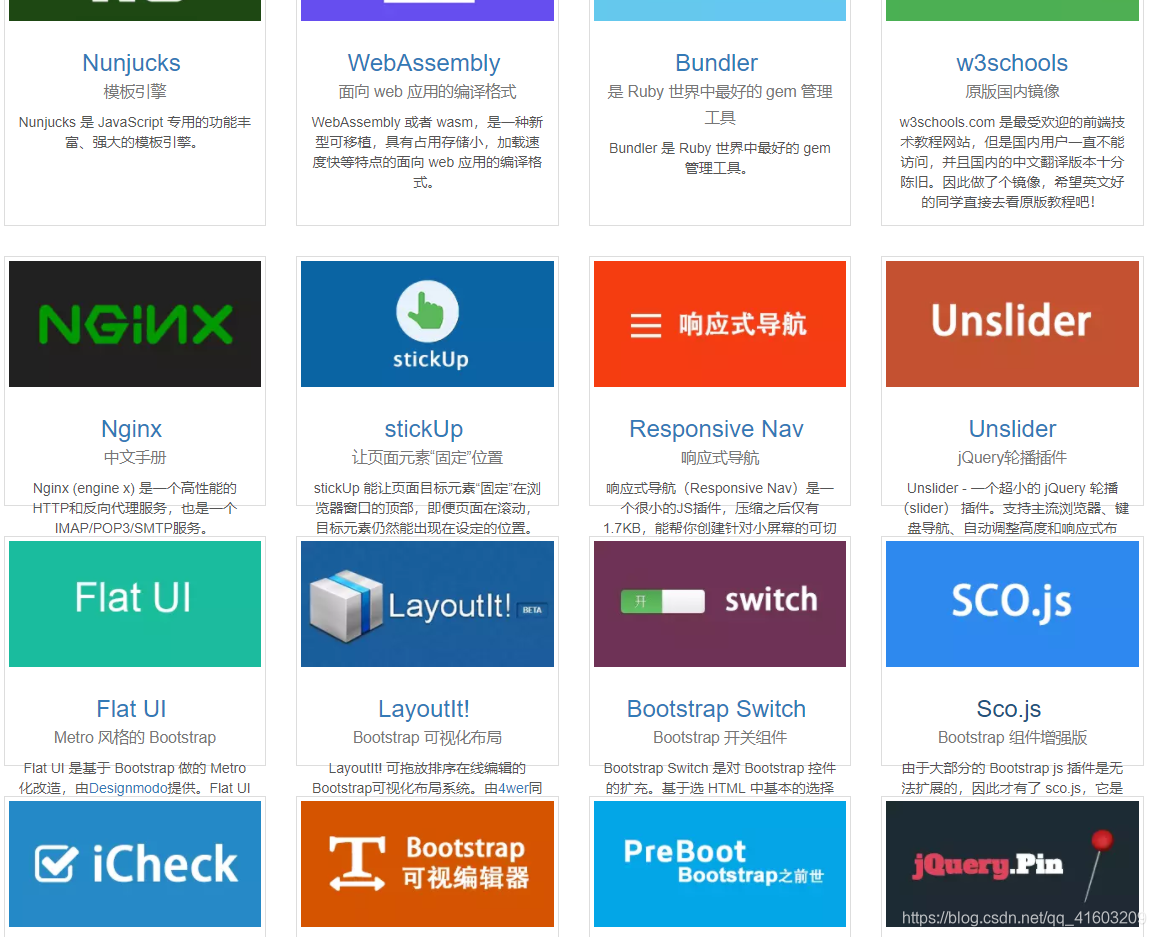
Task: Click the Metro 风格的 Bootstrap subtitle
Action: 135,737
